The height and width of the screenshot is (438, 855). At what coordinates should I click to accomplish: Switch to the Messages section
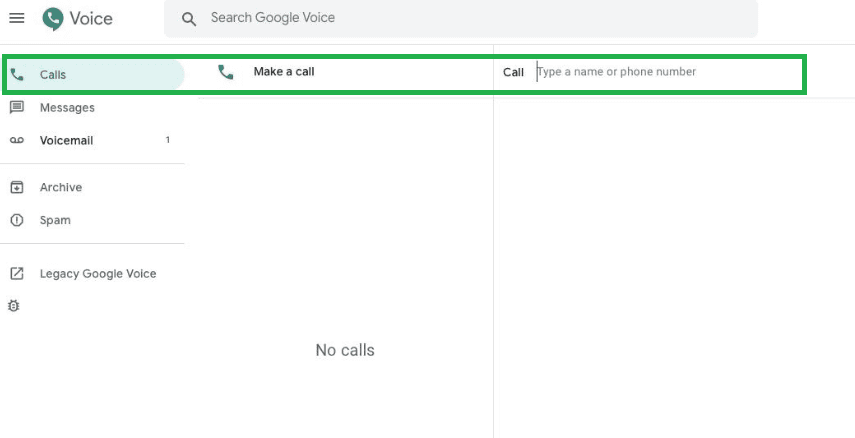[x=67, y=108]
